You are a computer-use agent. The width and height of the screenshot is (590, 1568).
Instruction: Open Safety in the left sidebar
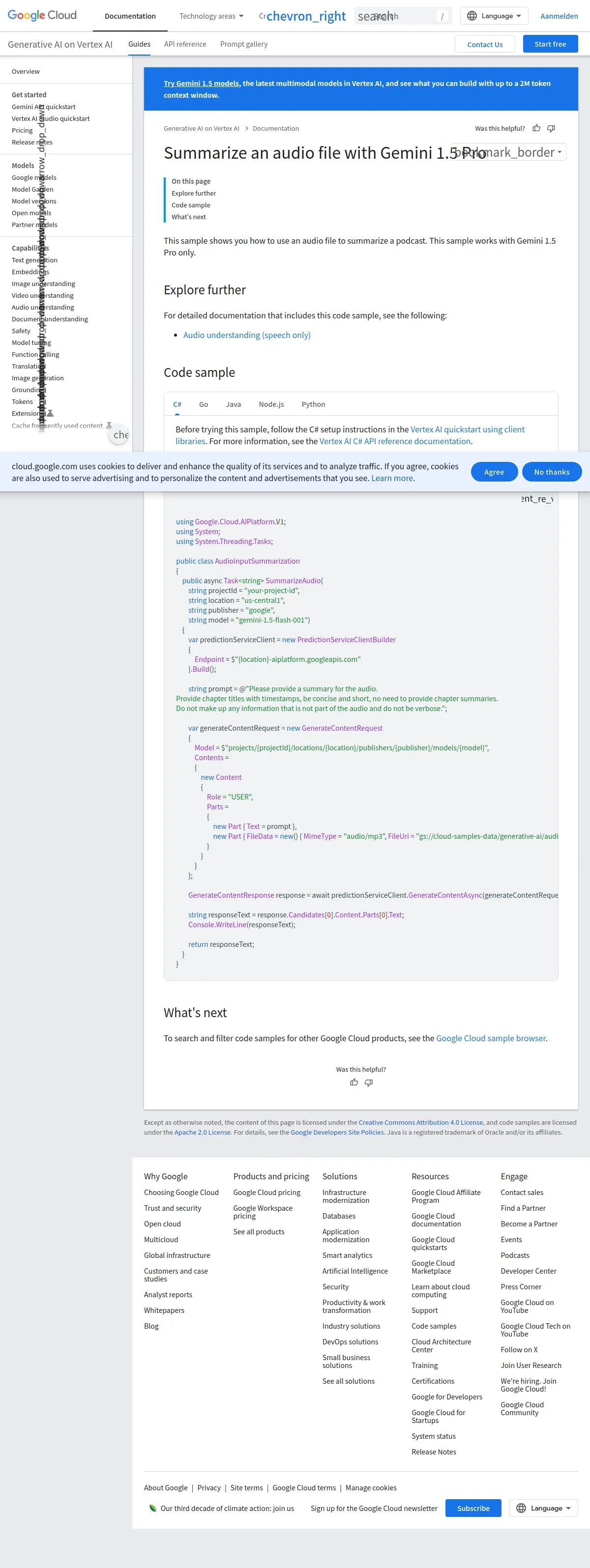click(21, 331)
